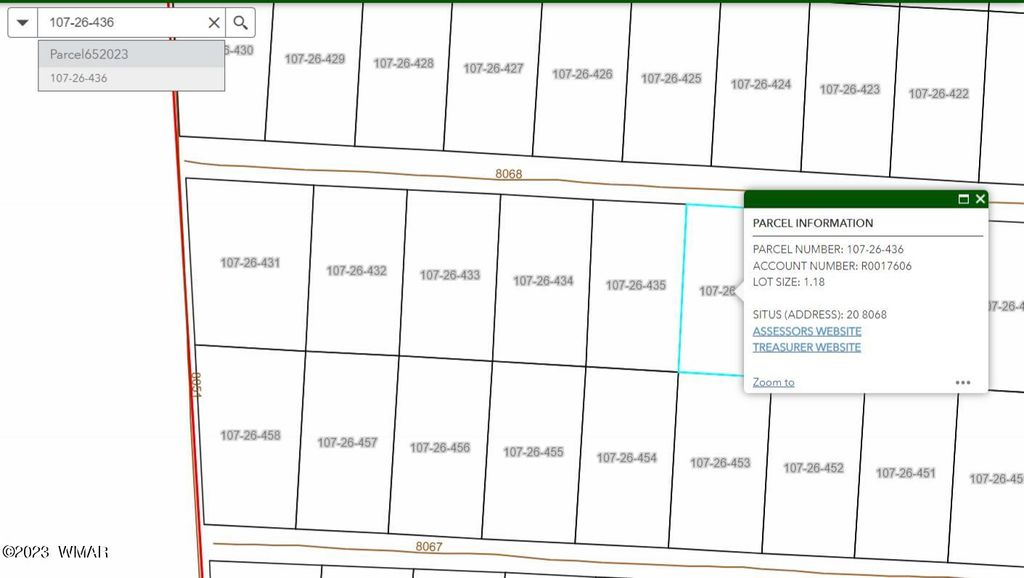Maximize the parcel information popup

pyautogui.click(x=963, y=199)
